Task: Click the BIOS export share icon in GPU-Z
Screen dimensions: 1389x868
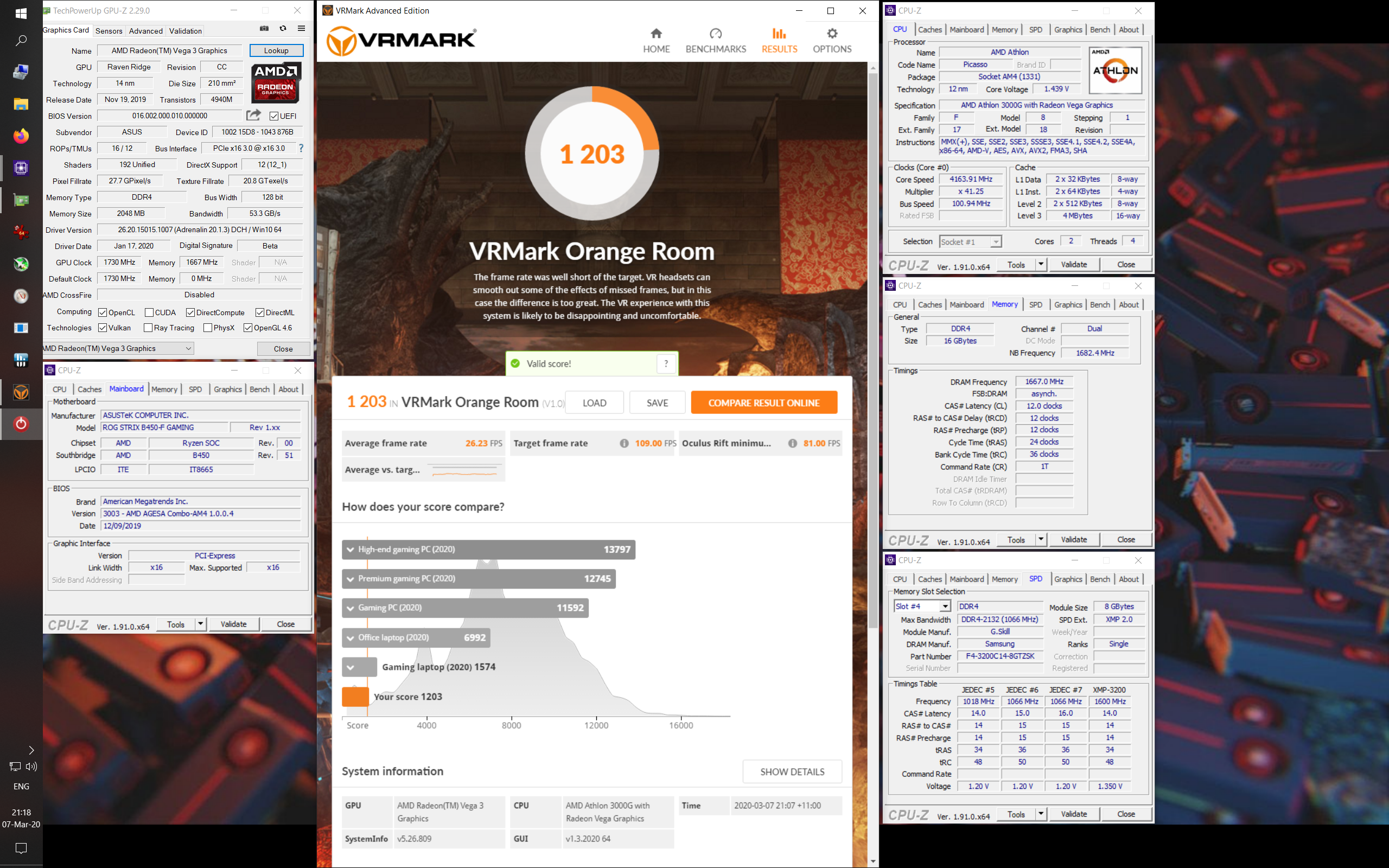Action: tap(253, 116)
